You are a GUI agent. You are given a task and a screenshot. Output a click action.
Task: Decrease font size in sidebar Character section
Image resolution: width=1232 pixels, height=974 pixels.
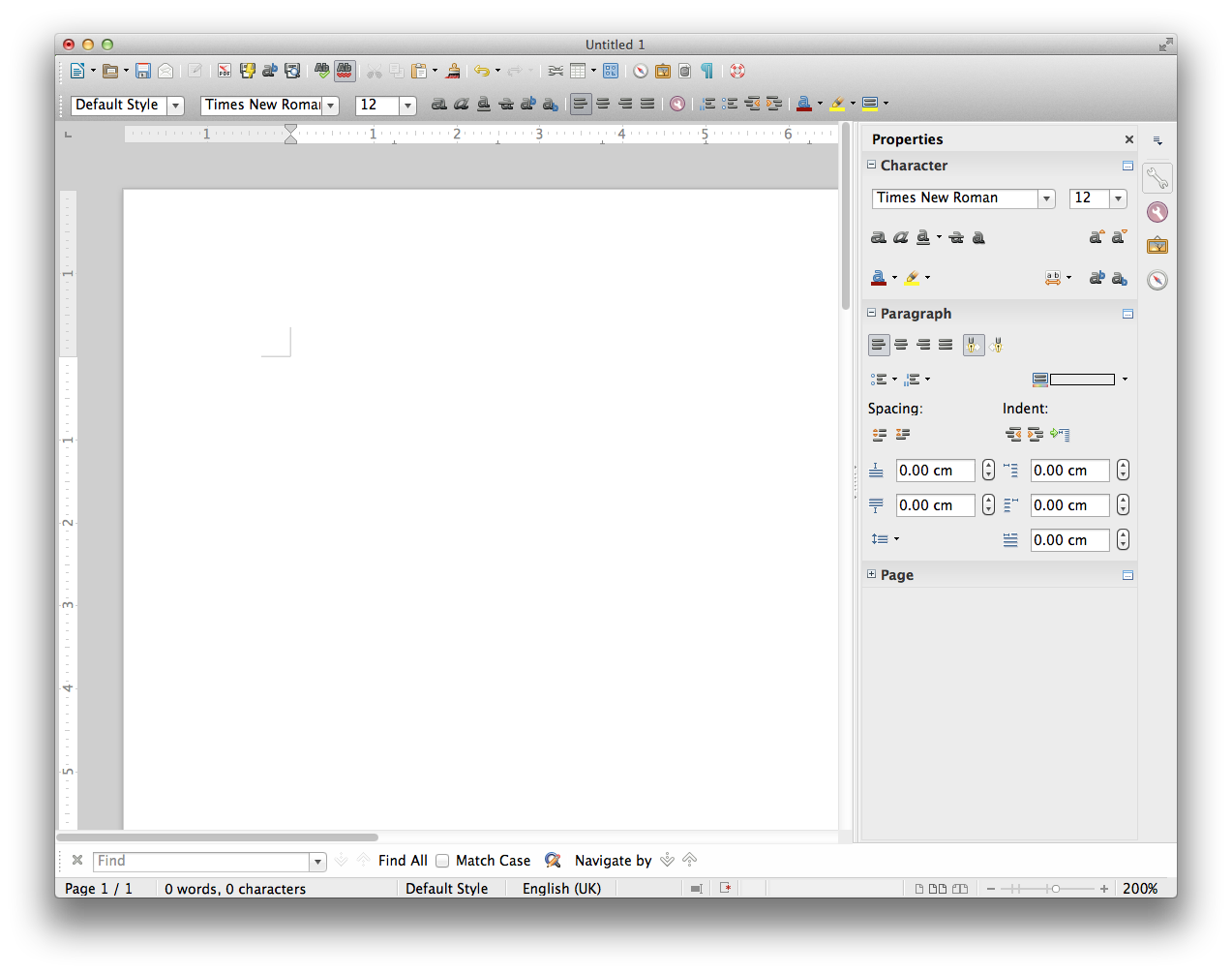pos(1119,237)
